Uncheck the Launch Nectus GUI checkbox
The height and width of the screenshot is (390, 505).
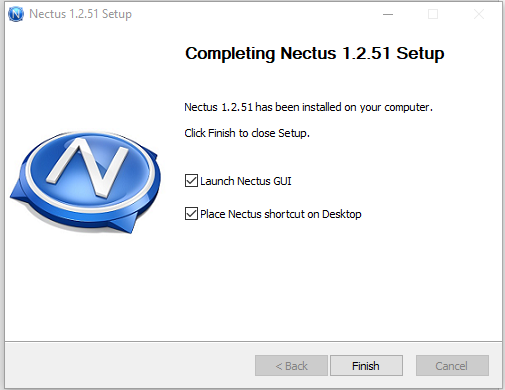[x=191, y=181]
